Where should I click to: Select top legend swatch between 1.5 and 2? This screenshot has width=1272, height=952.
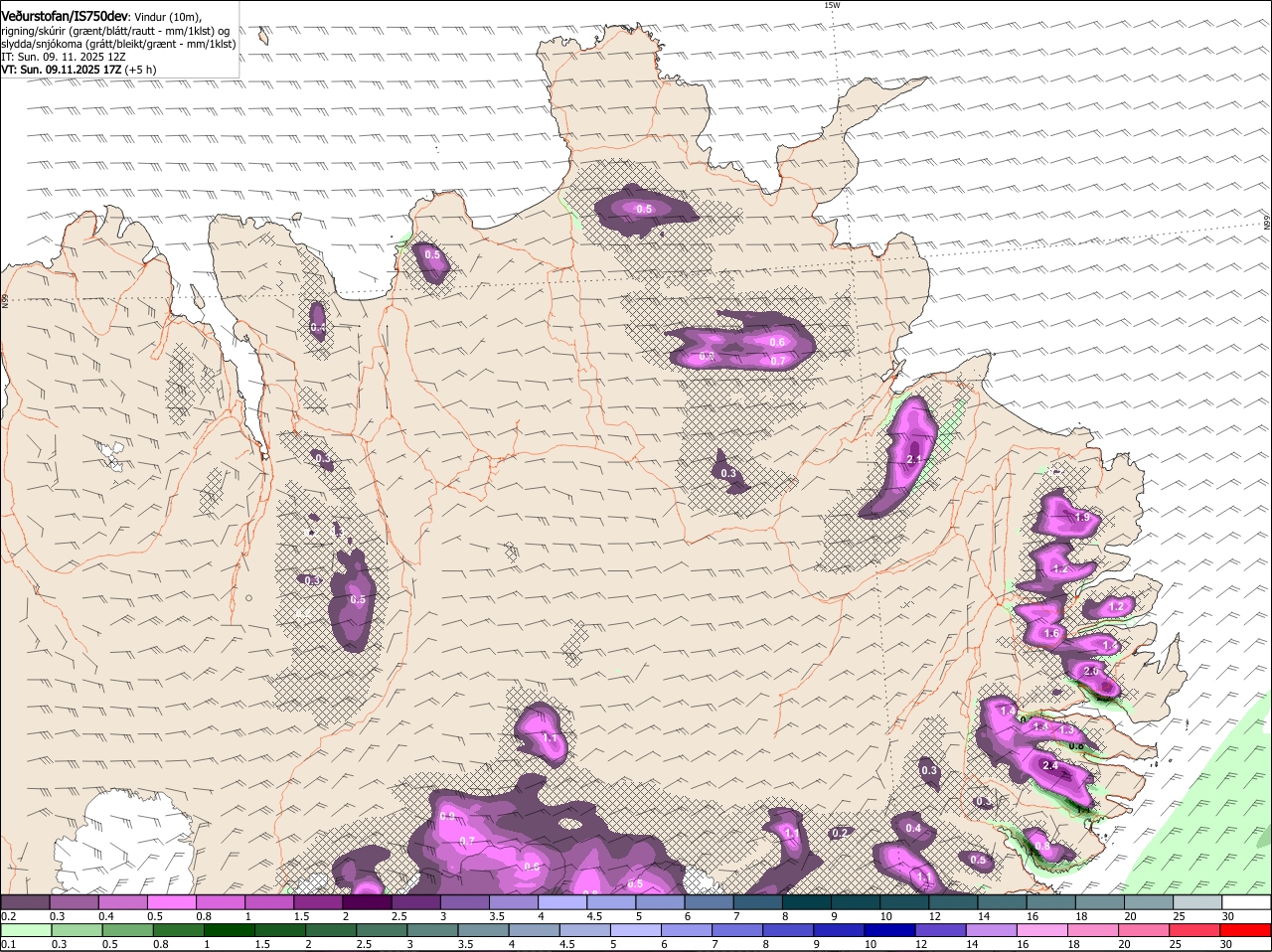(x=318, y=902)
